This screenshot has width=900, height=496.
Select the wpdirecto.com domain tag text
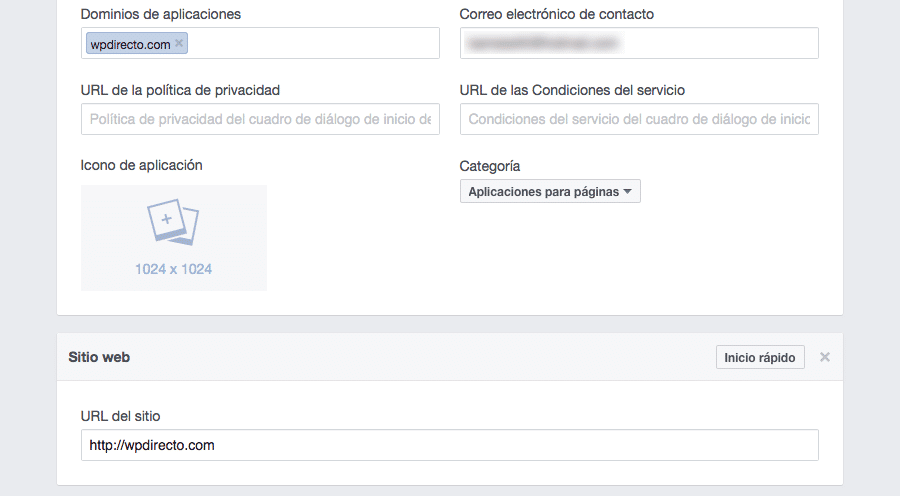click(129, 43)
